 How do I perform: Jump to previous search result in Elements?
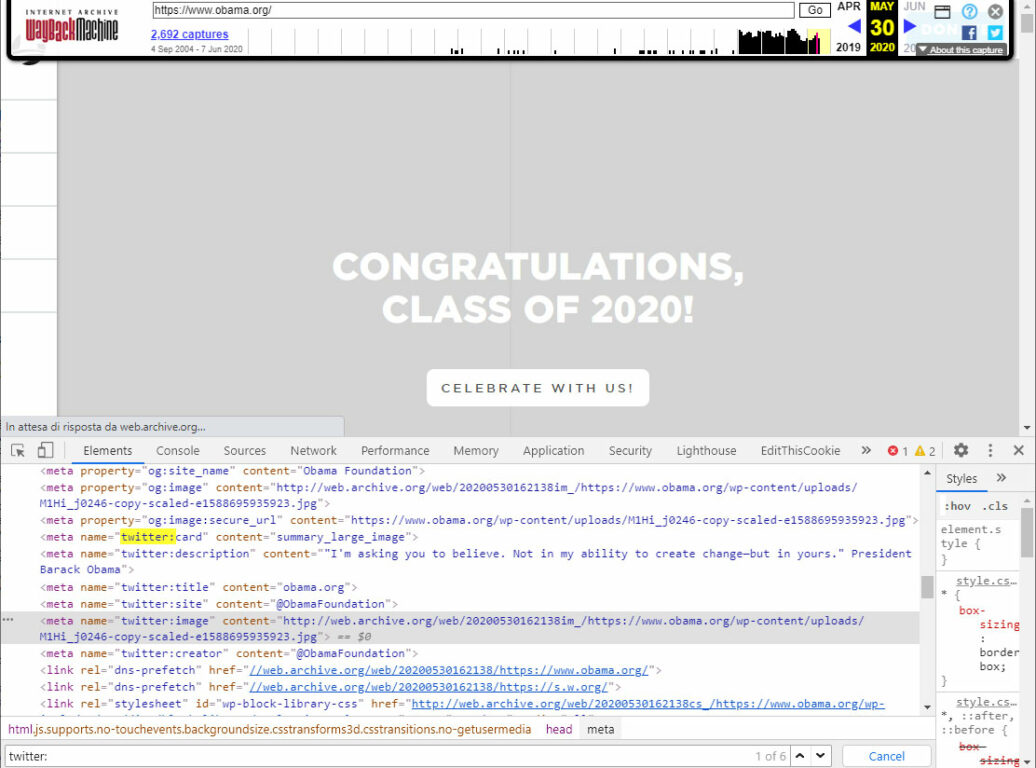pos(800,755)
